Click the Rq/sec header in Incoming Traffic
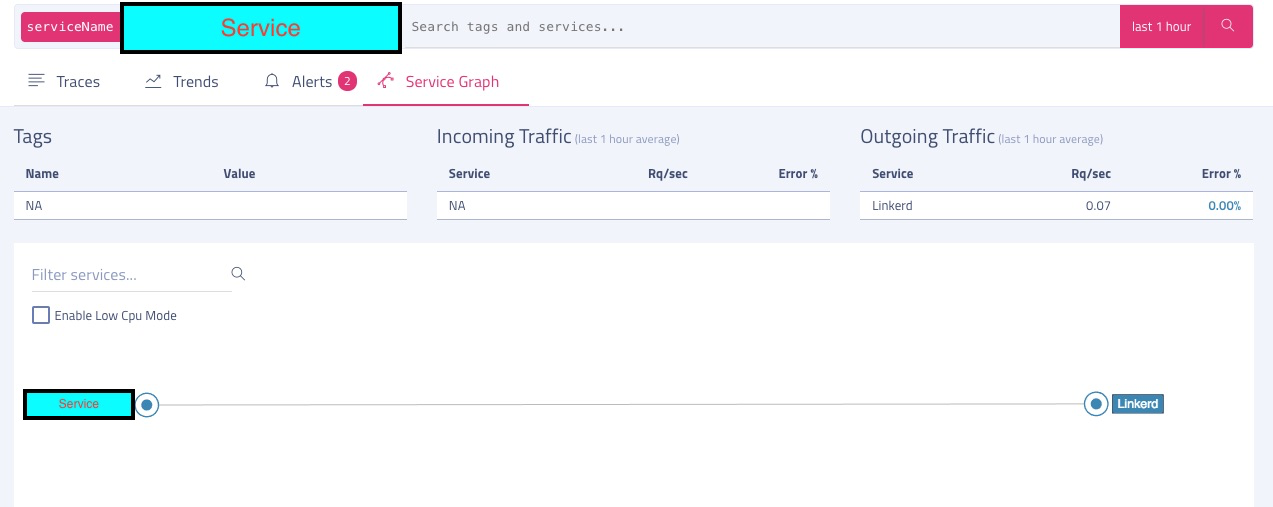 (x=668, y=174)
